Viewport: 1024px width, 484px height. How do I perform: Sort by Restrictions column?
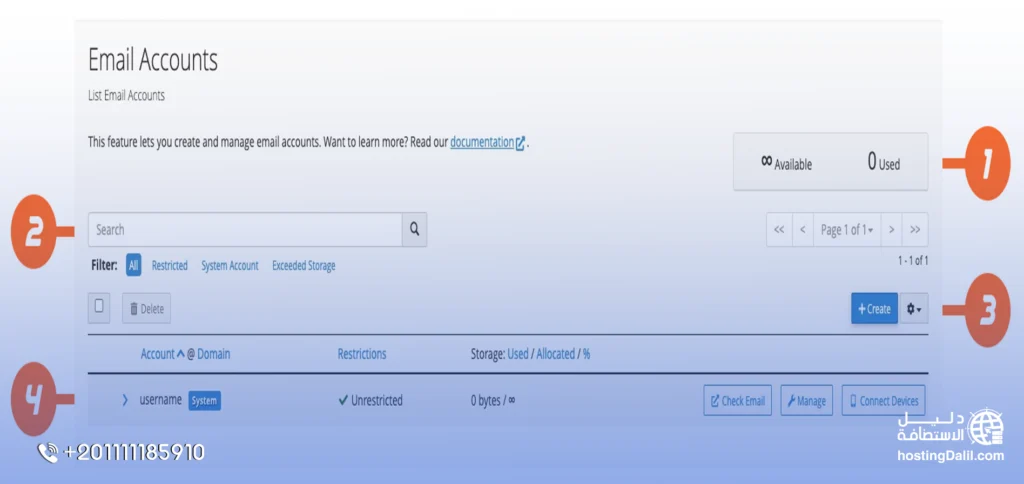tap(362, 354)
